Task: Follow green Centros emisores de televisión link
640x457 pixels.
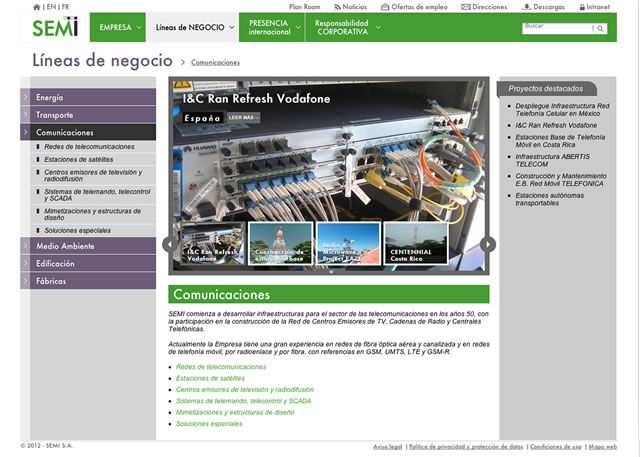Action: coord(245,390)
